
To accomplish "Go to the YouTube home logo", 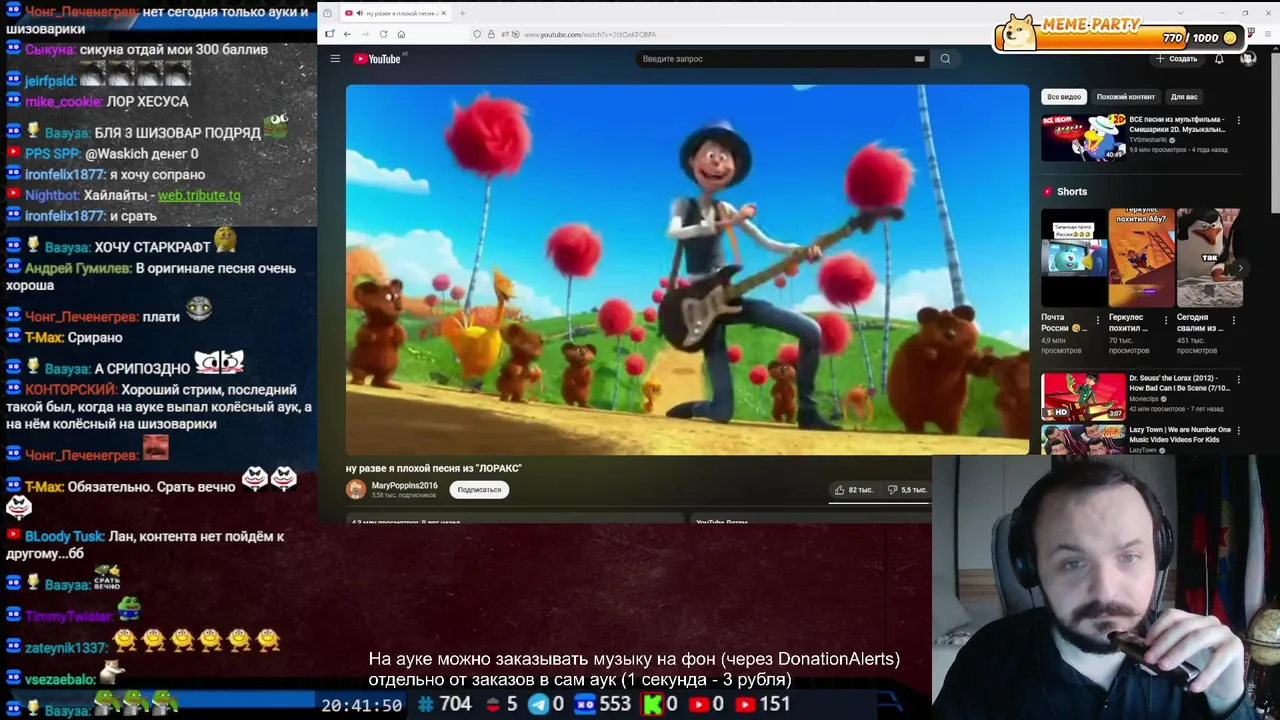I will (x=377, y=59).
